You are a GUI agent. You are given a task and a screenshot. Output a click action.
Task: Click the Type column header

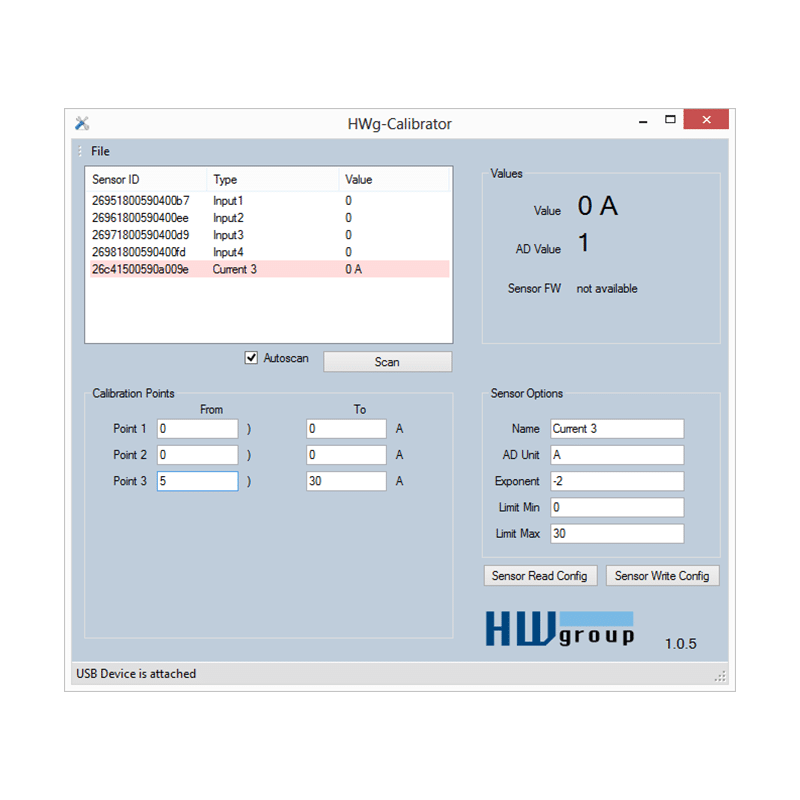[273, 180]
